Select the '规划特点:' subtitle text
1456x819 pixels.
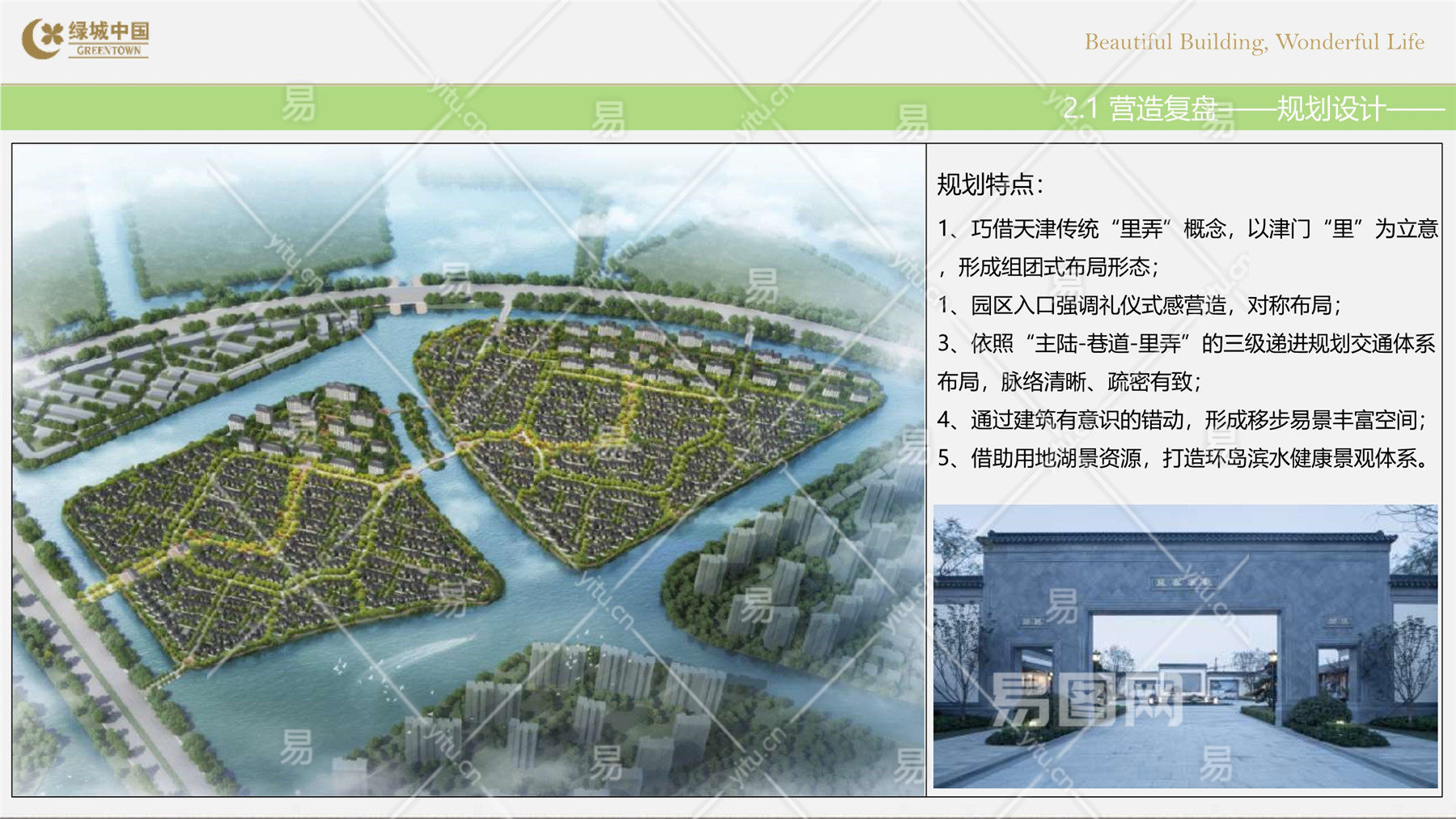[990, 185]
